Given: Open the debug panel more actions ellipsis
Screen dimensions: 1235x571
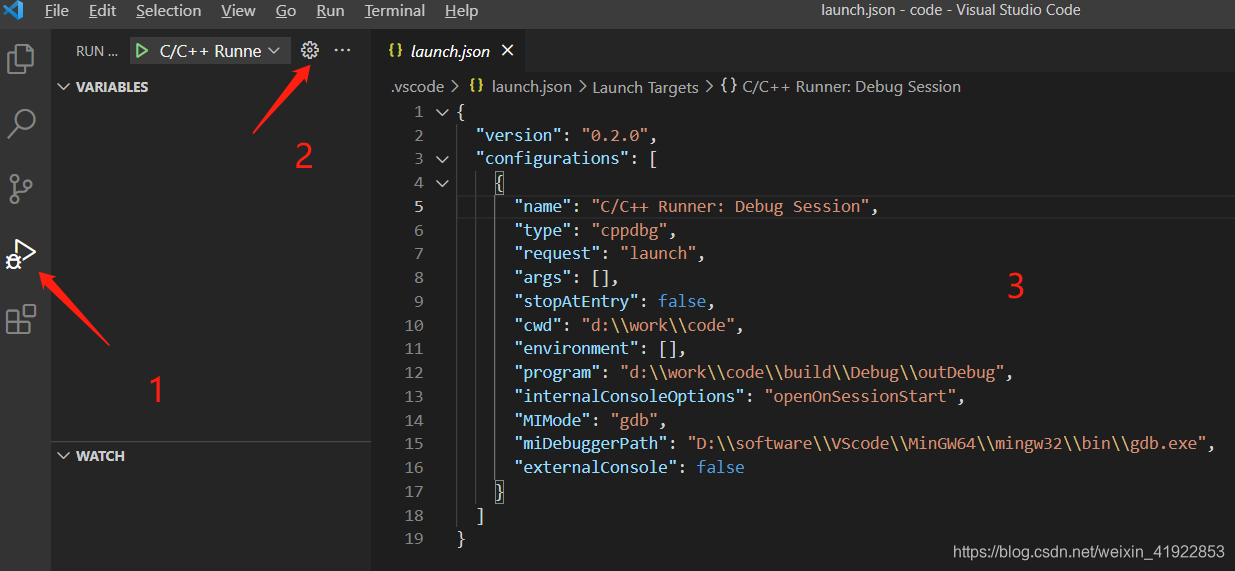Looking at the screenshot, I should pos(342,50).
